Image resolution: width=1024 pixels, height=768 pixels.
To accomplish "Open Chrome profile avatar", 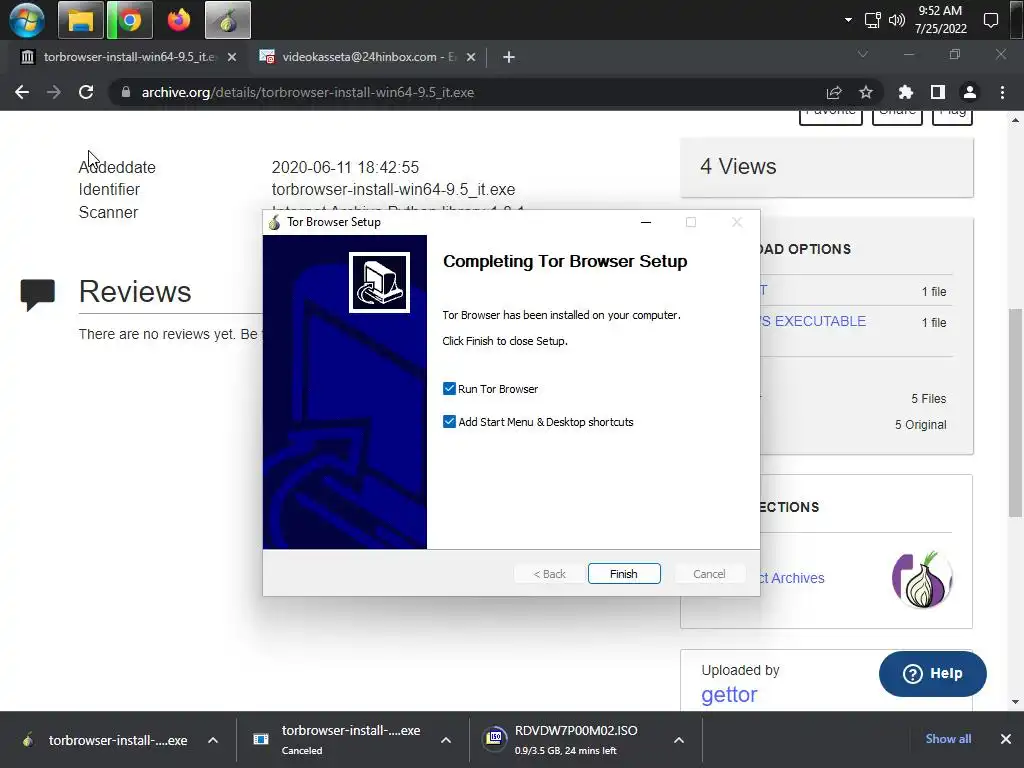I will tap(970, 92).
